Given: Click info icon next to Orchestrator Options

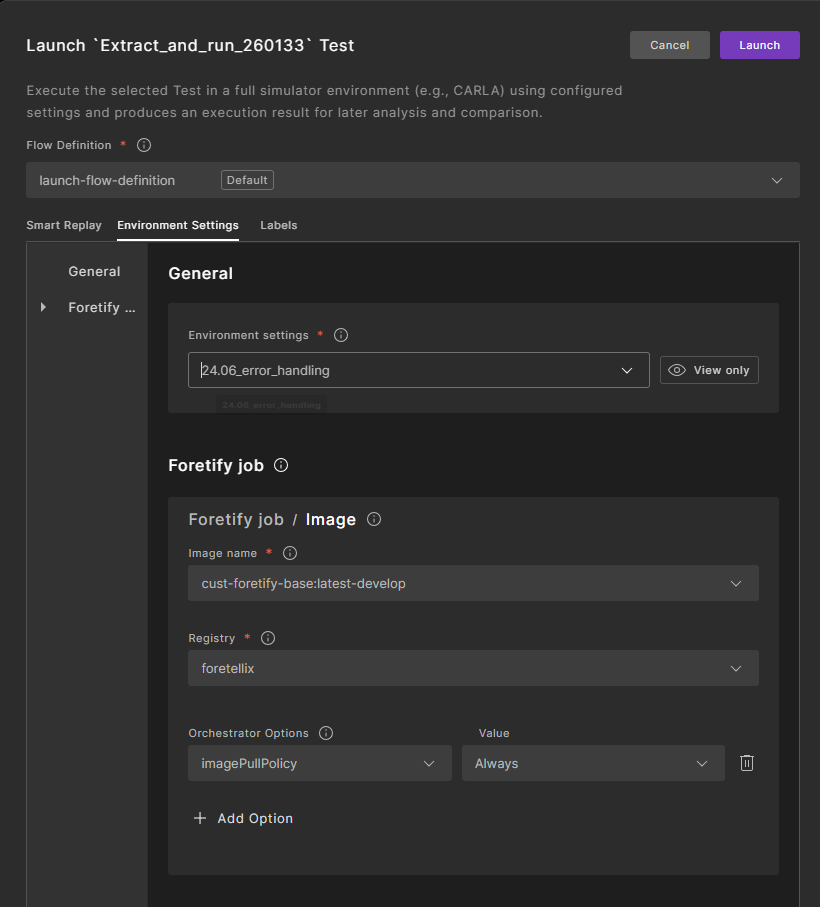Looking at the screenshot, I should pyautogui.click(x=326, y=733).
